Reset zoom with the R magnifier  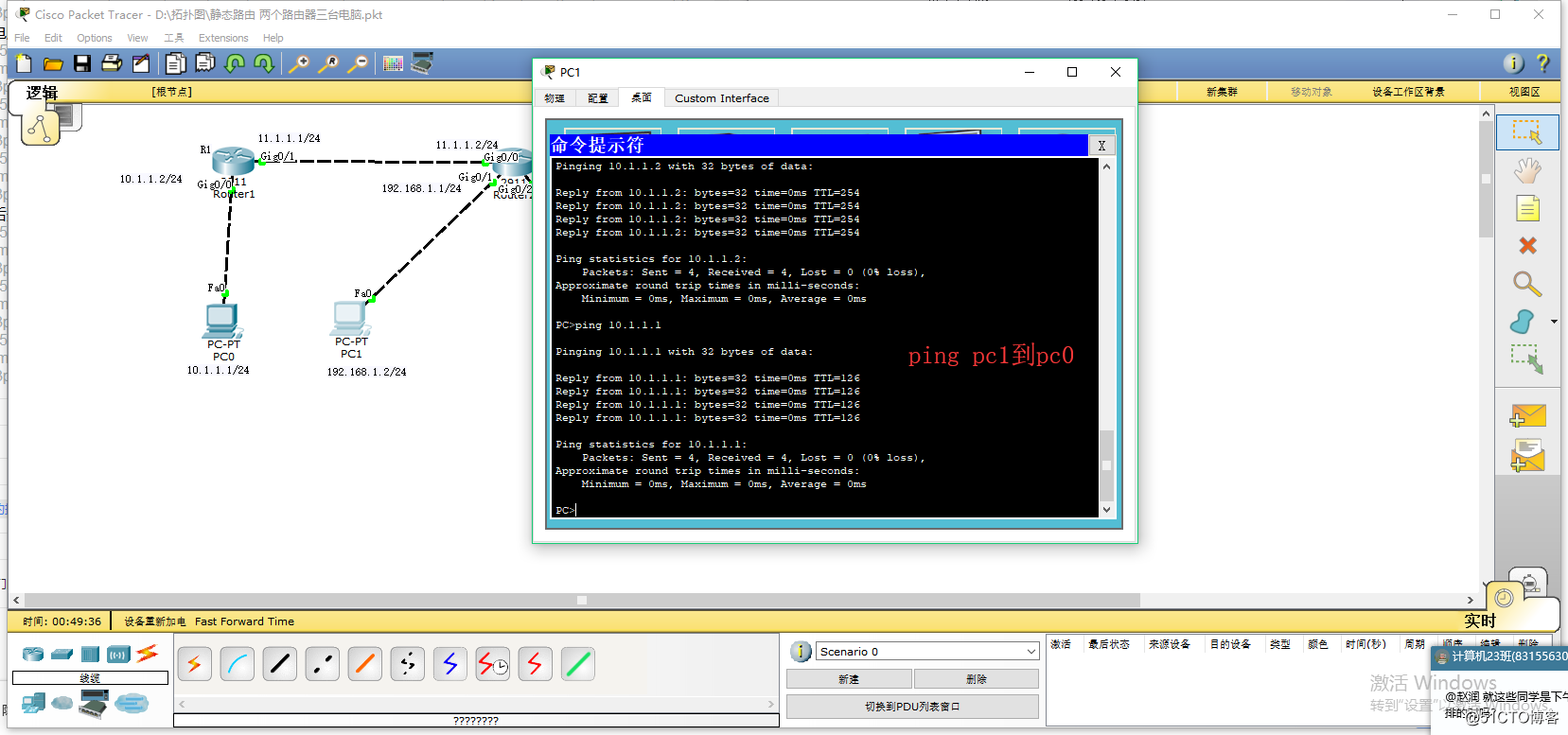coord(328,63)
